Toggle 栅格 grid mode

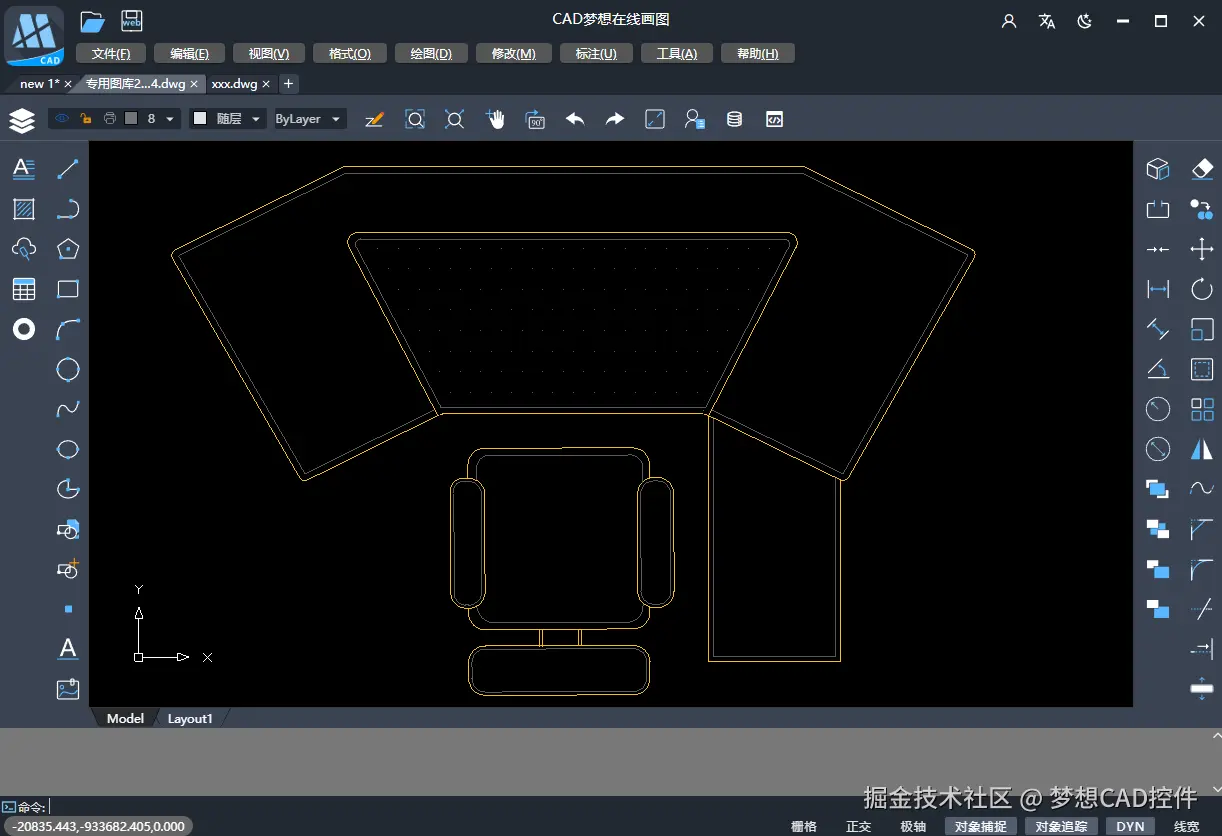click(803, 826)
